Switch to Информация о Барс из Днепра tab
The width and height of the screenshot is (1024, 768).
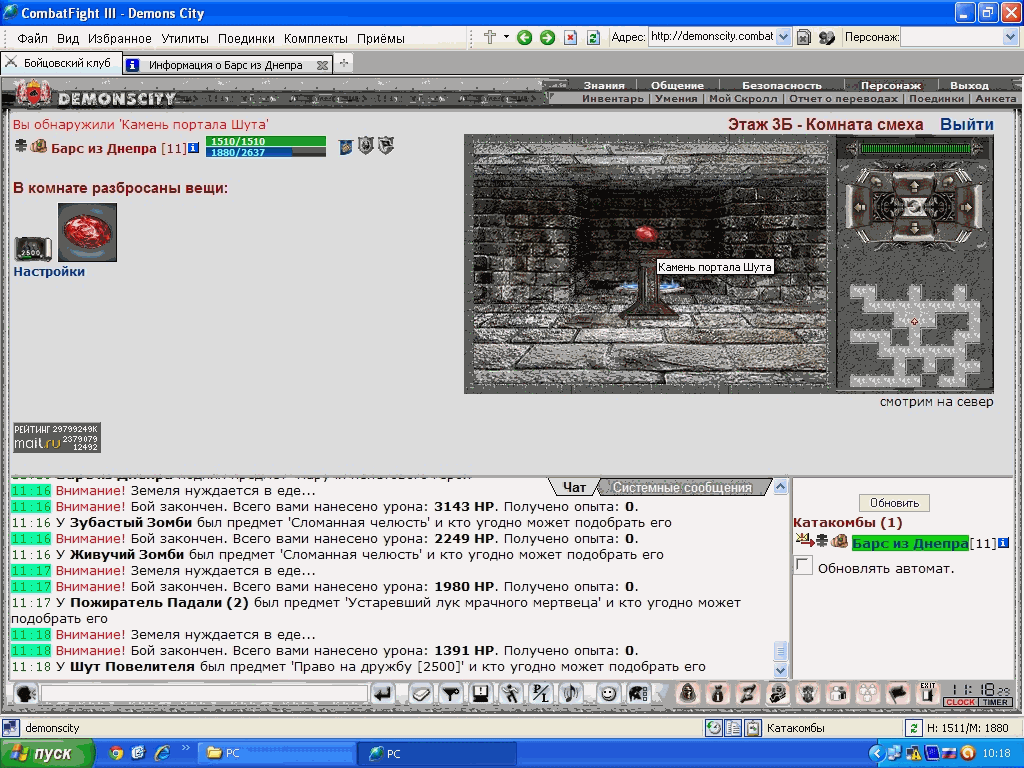coord(225,65)
